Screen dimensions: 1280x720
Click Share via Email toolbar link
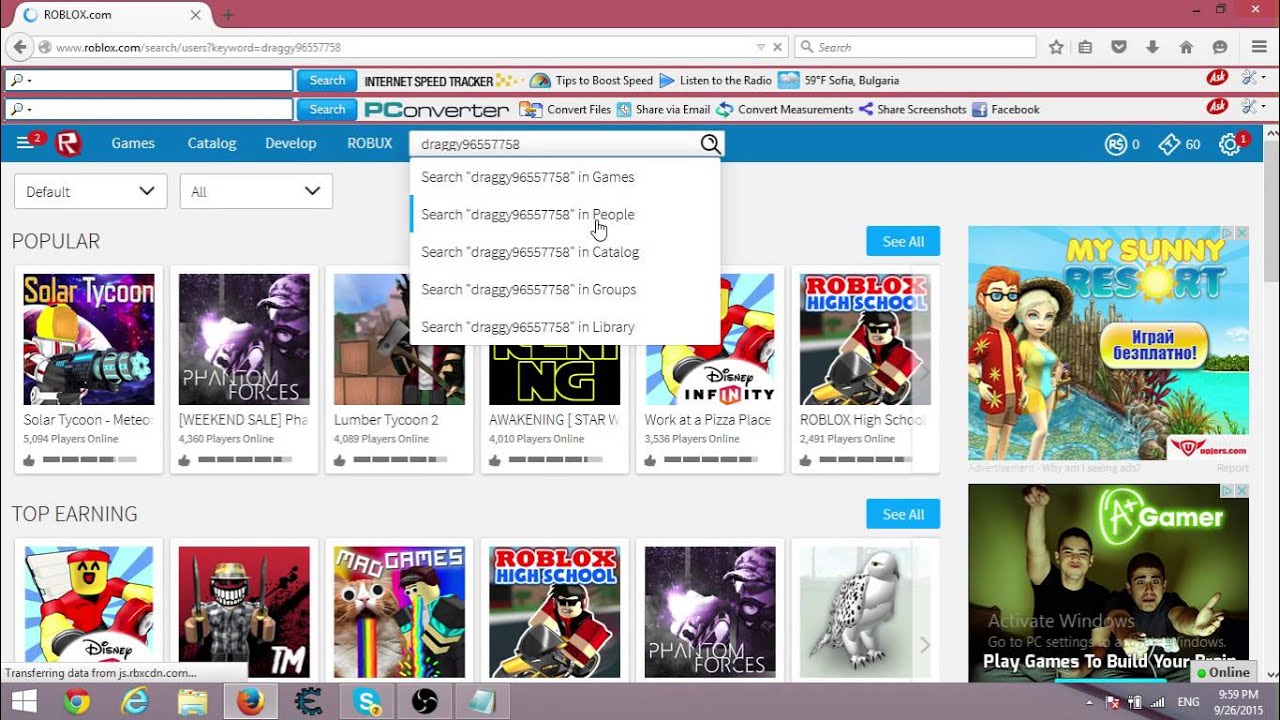(663, 109)
